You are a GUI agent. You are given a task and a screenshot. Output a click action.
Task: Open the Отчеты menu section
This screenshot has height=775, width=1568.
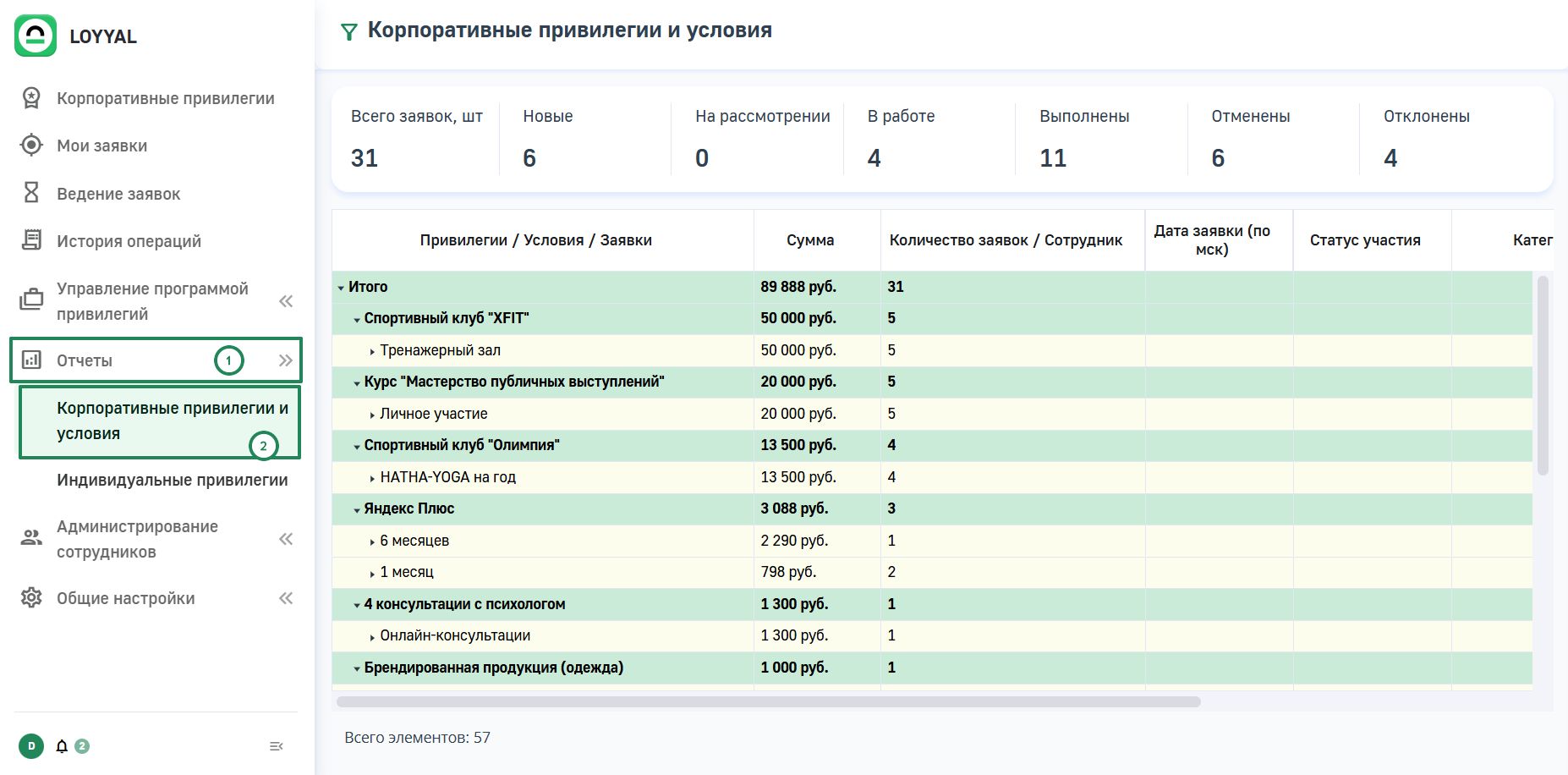[x=85, y=360]
